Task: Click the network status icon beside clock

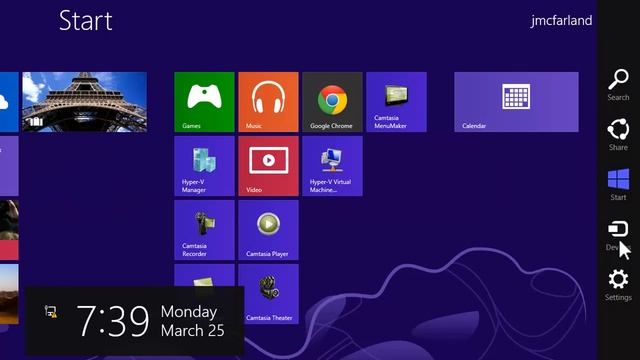Action: click(51, 312)
